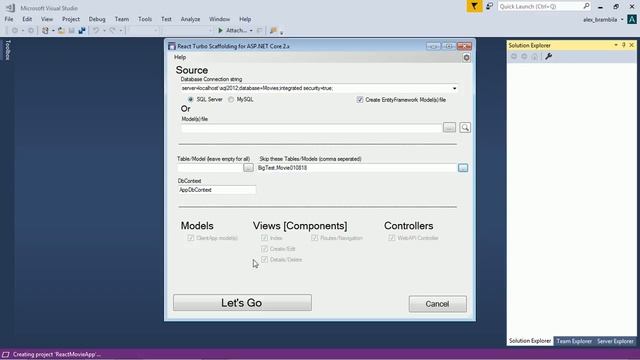The width and height of the screenshot is (640, 360).
Task: Click the Solution Explorer Properties wrench icon
Action: (549, 56)
